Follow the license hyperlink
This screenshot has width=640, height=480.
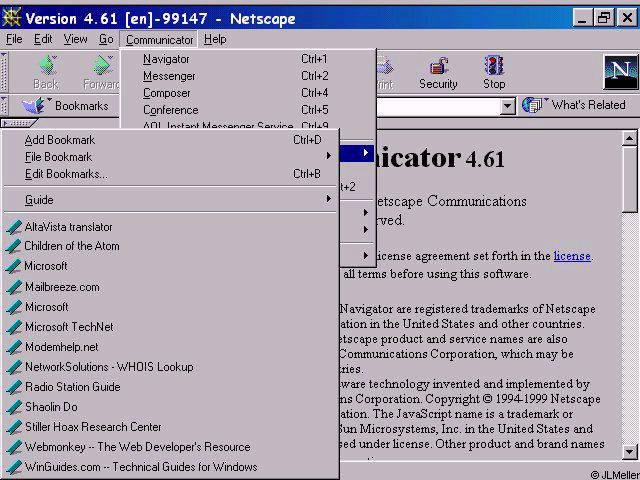(x=572, y=256)
